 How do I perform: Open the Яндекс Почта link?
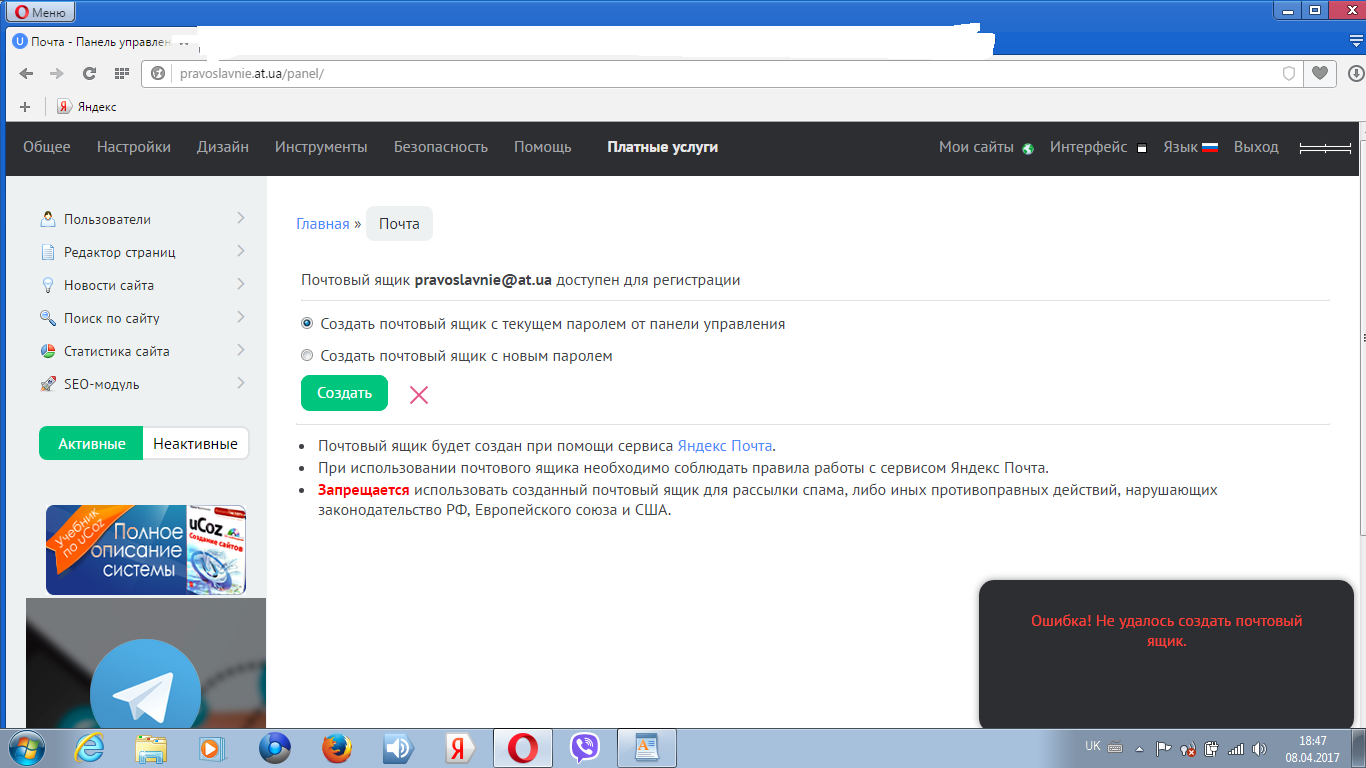(x=725, y=446)
